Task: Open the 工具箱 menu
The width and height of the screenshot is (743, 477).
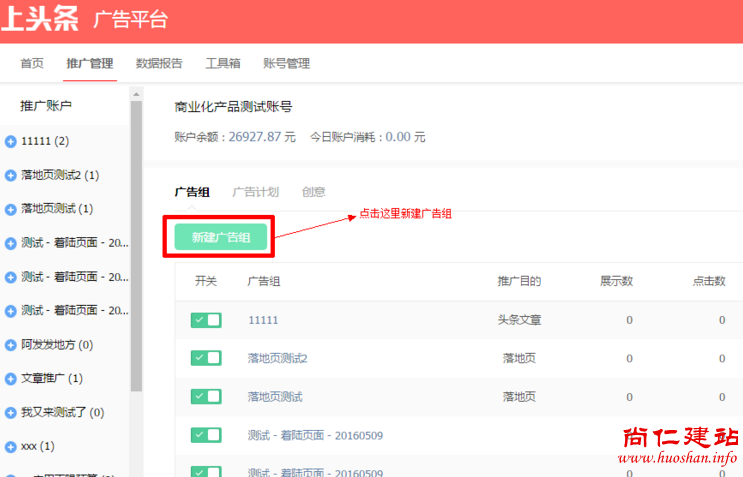Action: point(223,63)
